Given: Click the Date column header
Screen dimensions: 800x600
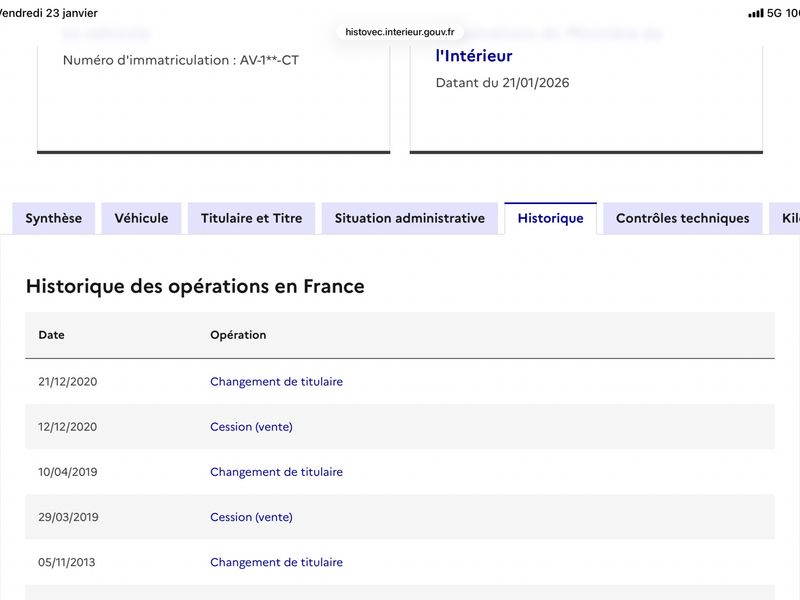Looking at the screenshot, I should point(52,335).
